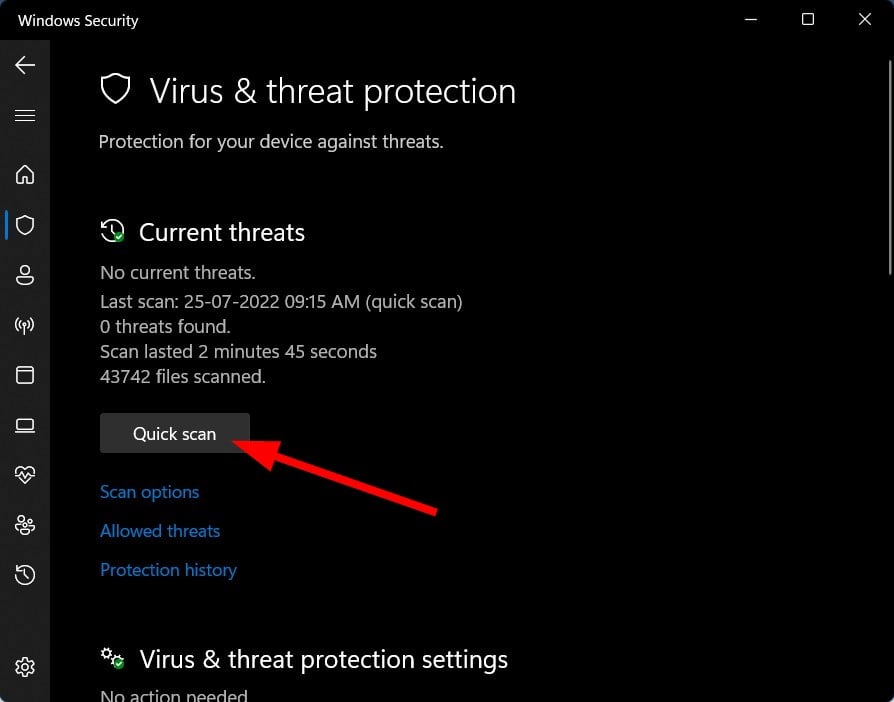894x702 pixels.
Task: Open App & browser control icon
Action: (25, 375)
